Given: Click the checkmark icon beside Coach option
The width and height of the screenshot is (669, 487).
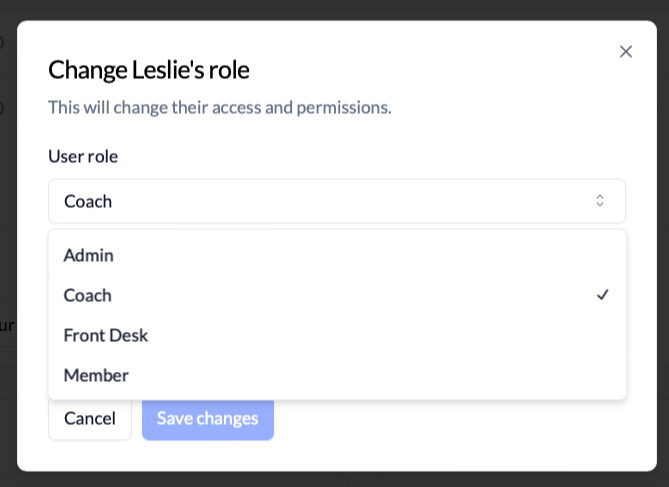Looking at the screenshot, I should (x=602, y=295).
